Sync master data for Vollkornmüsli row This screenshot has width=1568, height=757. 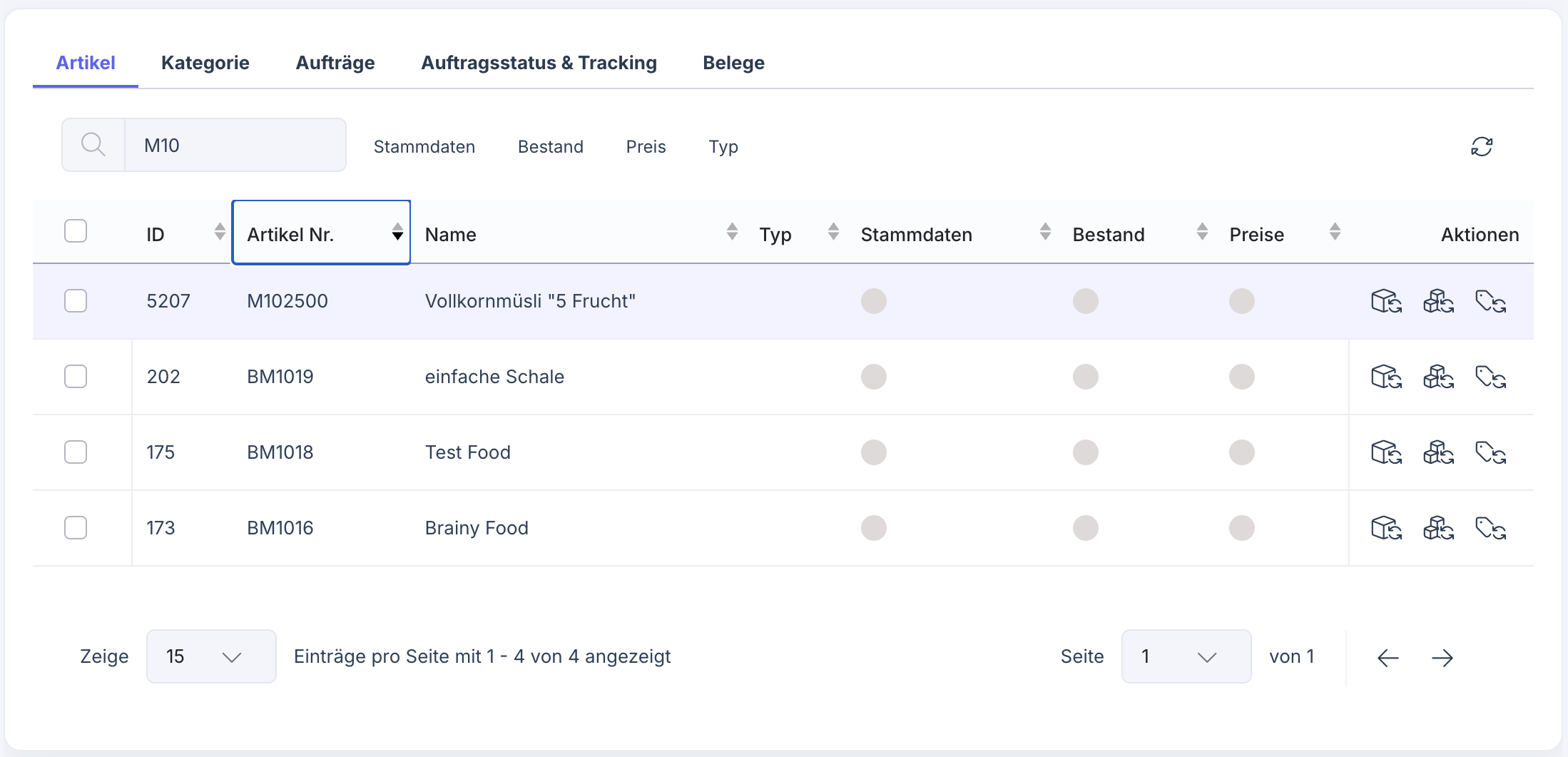pos(1386,301)
